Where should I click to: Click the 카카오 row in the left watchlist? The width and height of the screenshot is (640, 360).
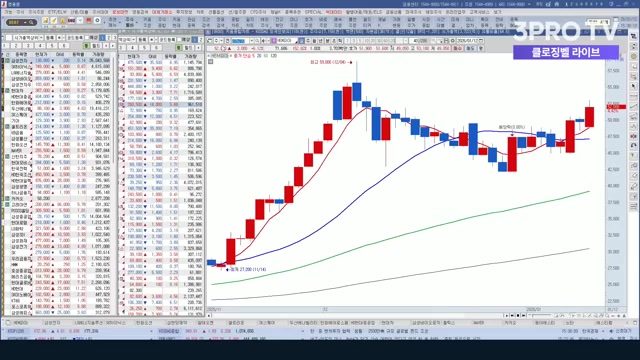[x=57, y=199]
